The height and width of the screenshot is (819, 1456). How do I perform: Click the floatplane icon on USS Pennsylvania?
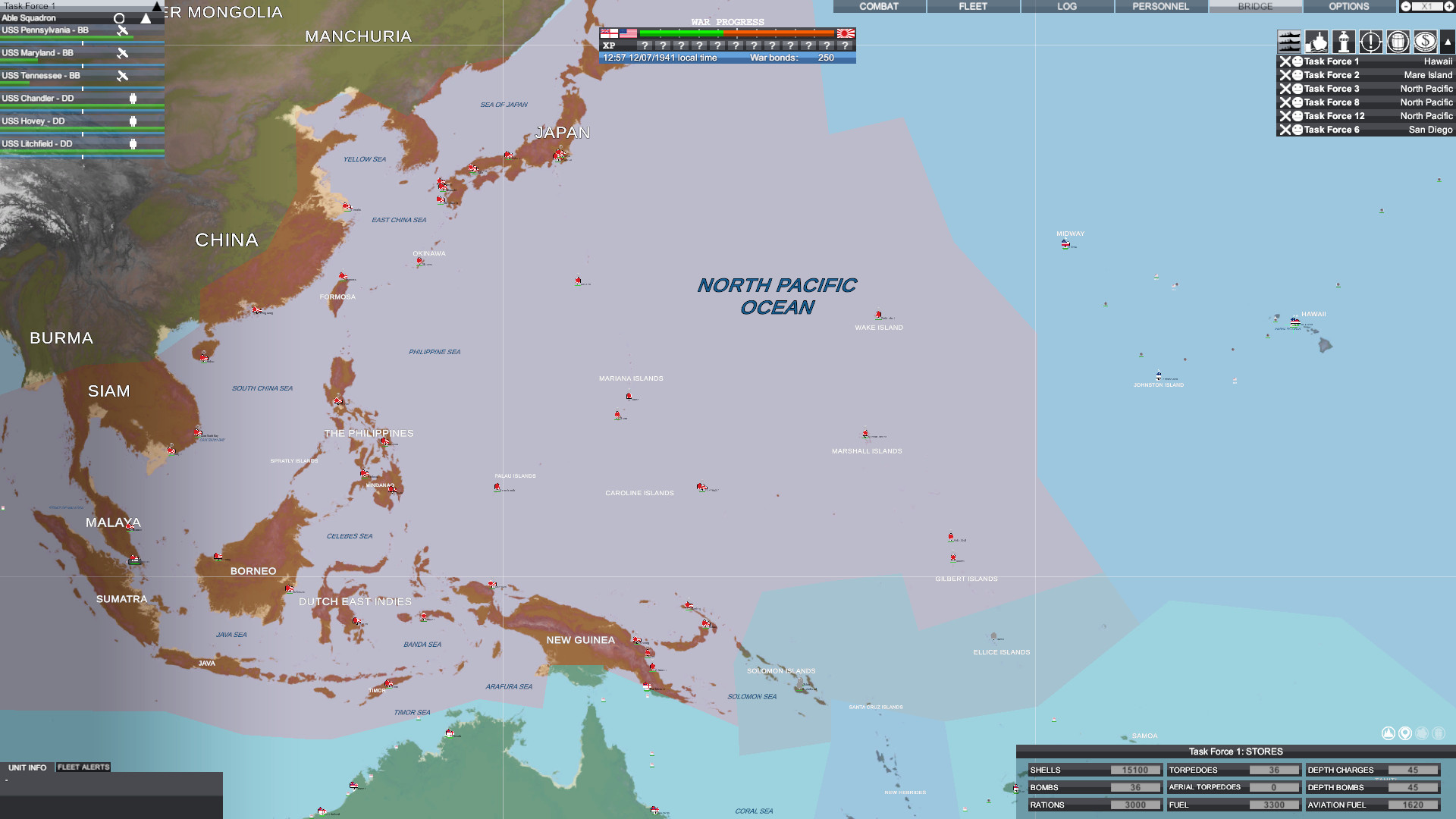(122, 31)
